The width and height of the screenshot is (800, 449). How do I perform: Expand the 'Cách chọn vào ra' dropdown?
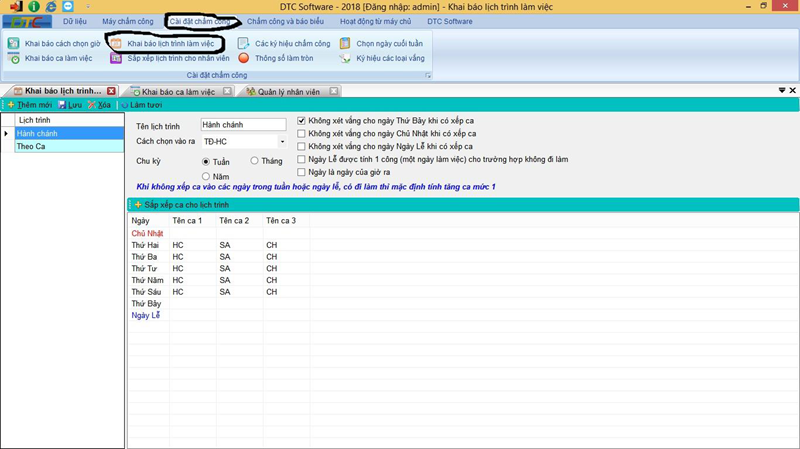[282, 142]
